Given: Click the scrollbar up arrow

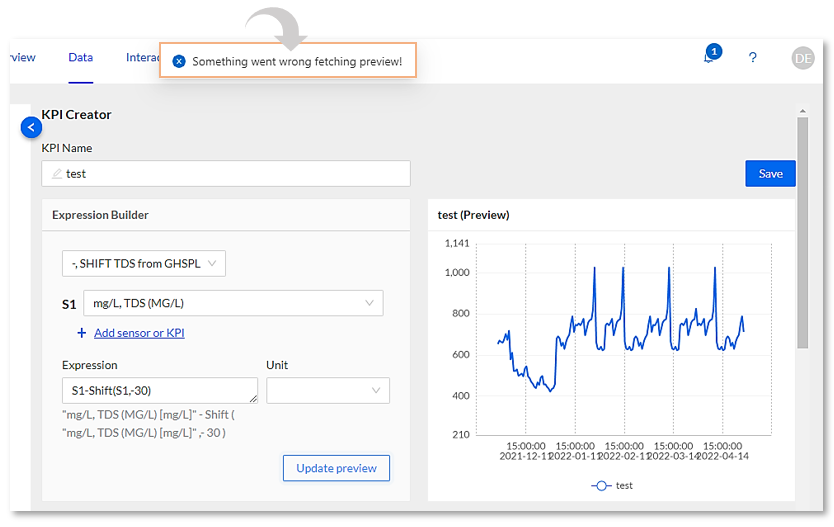Looking at the screenshot, I should [802, 112].
